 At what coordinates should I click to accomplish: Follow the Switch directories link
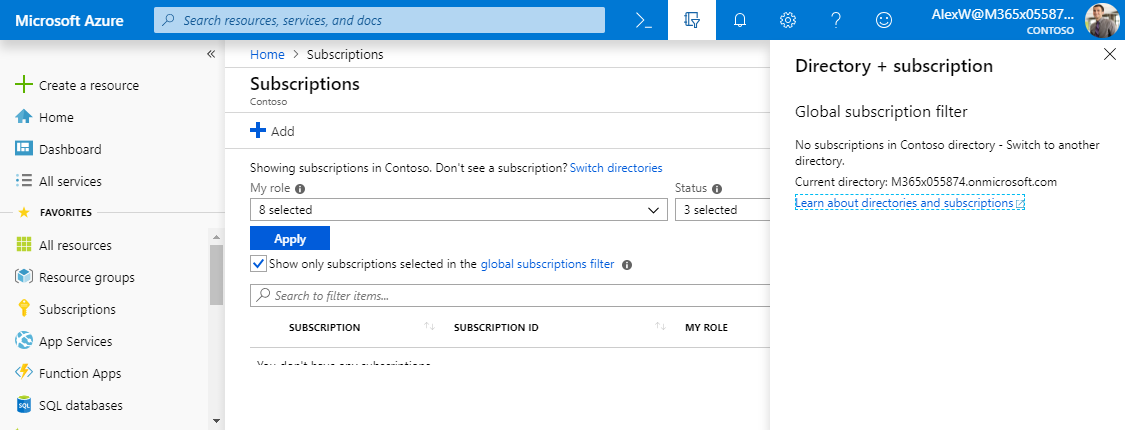click(x=616, y=168)
